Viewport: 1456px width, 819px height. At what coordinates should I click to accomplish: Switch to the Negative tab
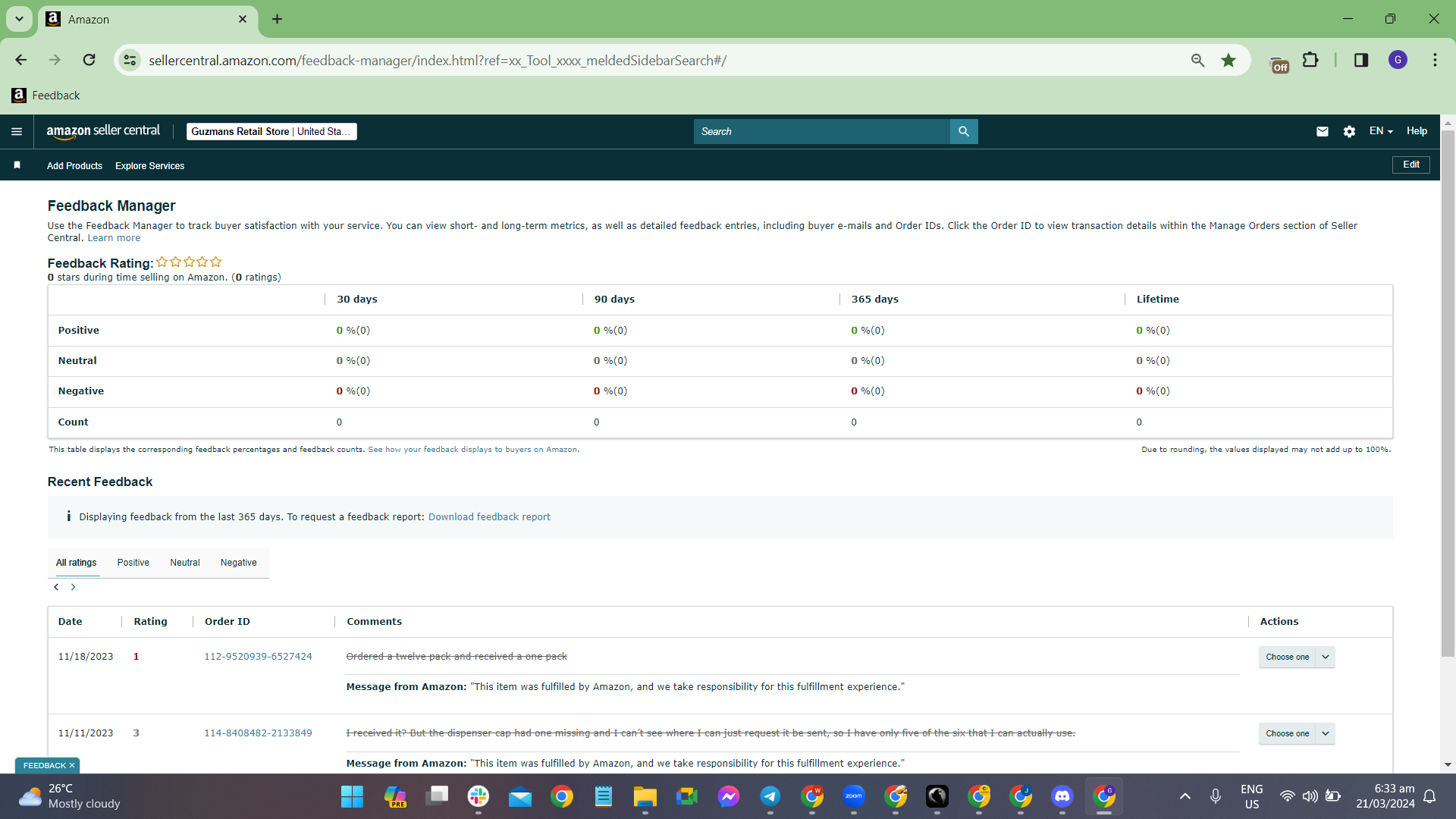(239, 563)
